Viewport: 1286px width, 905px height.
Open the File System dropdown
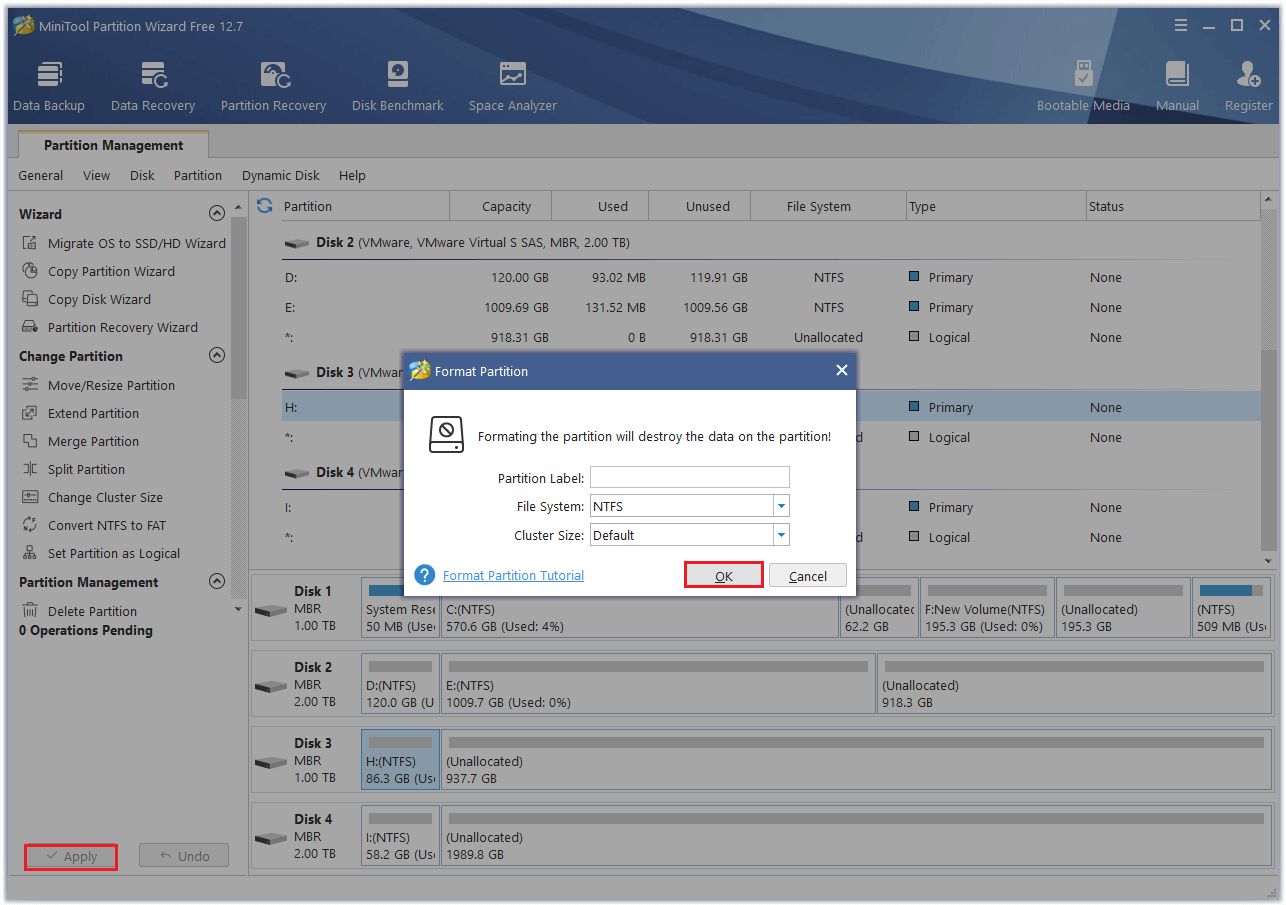(782, 506)
